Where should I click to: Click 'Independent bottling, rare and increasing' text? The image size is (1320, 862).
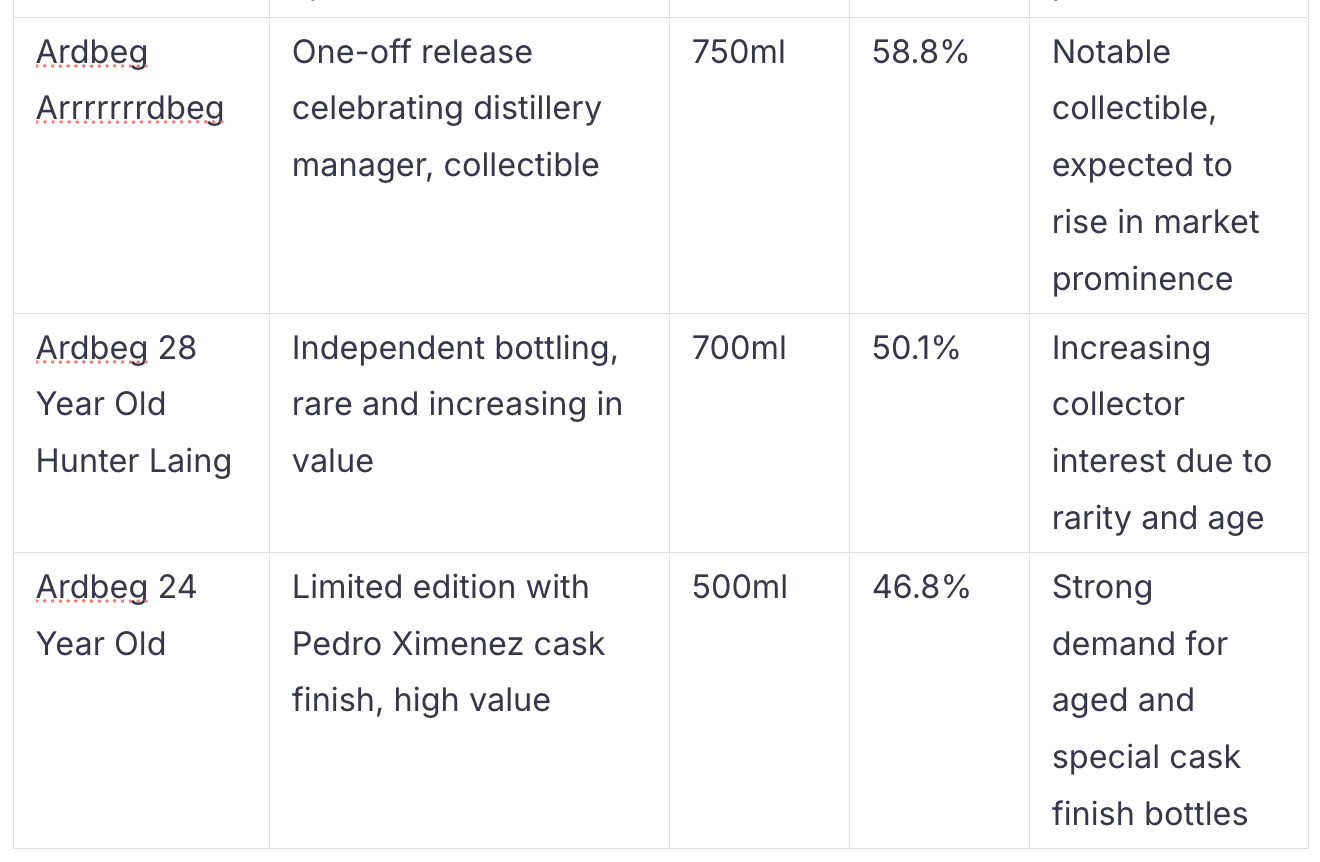click(x=457, y=404)
